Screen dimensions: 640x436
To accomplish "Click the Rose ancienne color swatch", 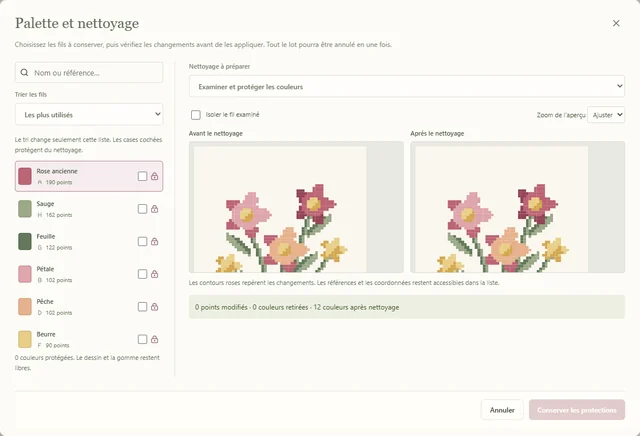I will 25,176.
